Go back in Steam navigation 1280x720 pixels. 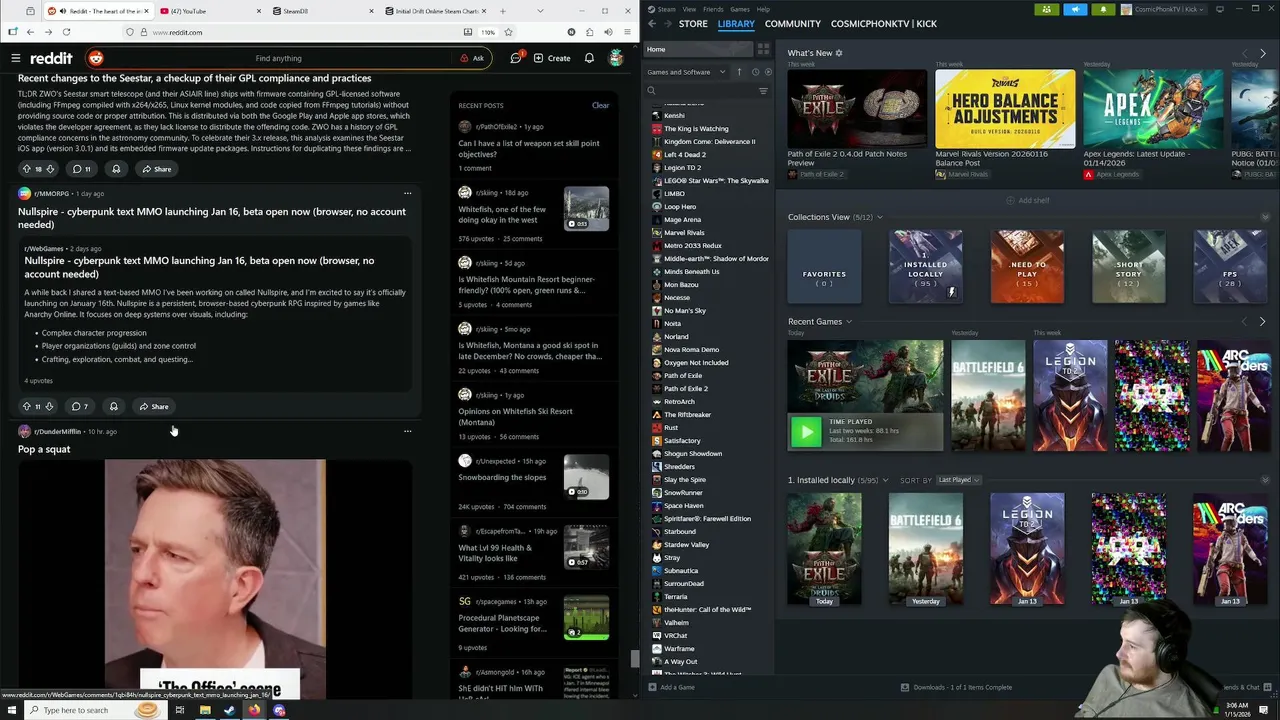point(652,24)
